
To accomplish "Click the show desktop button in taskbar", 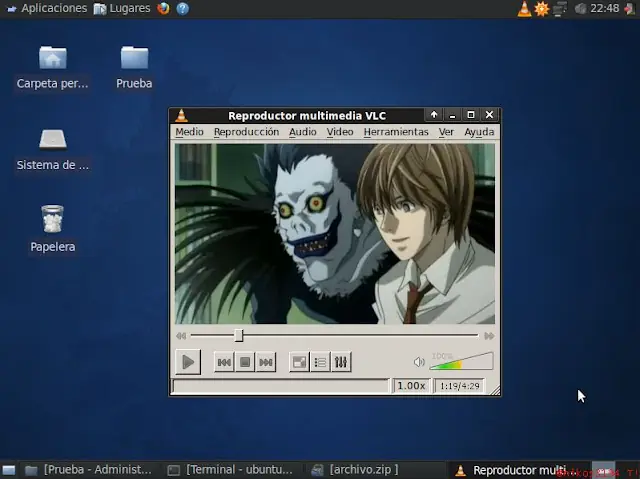I will coord(9,470).
